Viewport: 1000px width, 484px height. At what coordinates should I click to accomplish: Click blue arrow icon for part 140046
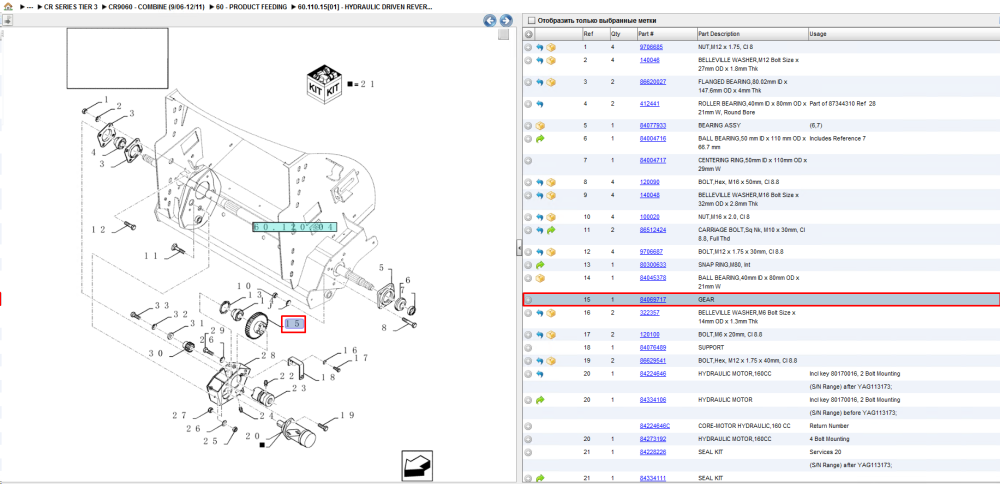click(x=540, y=61)
